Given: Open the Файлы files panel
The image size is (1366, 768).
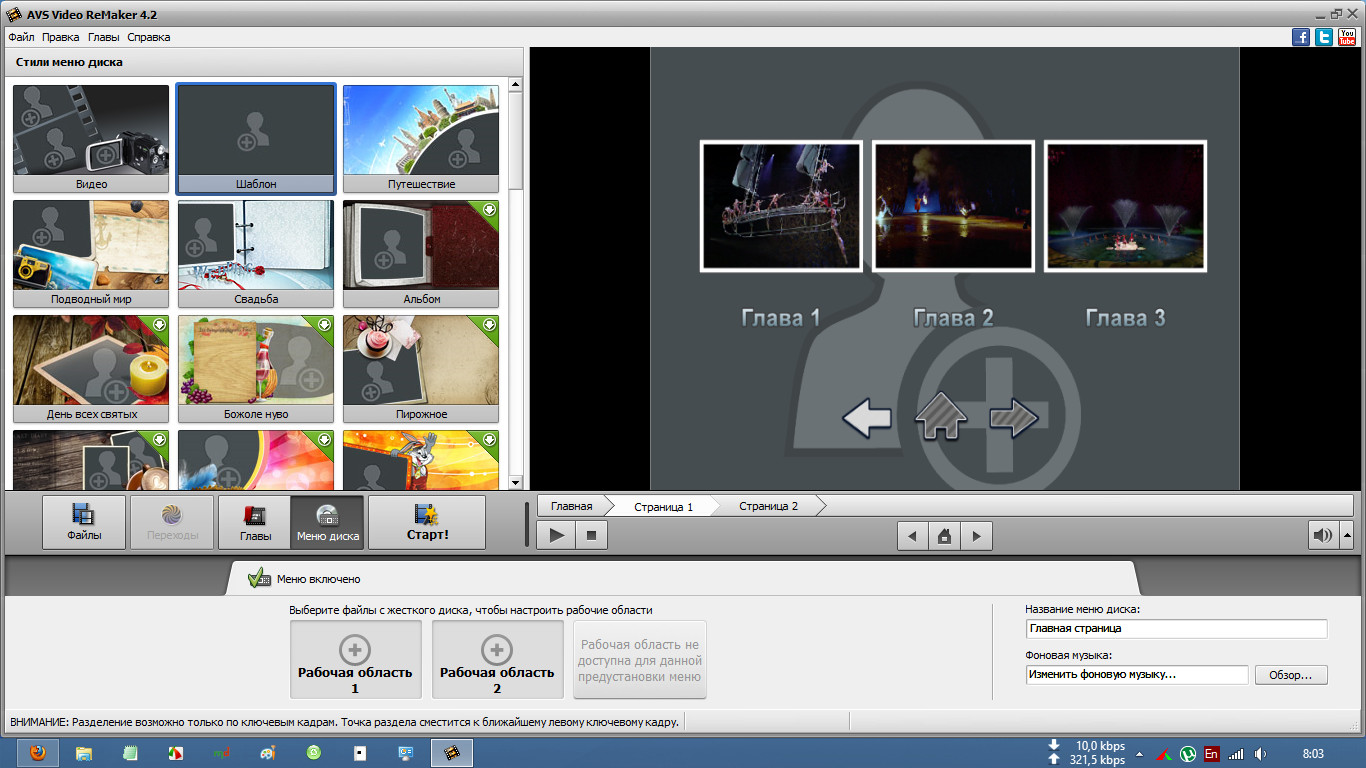Looking at the screenshot, I should 84,522.
